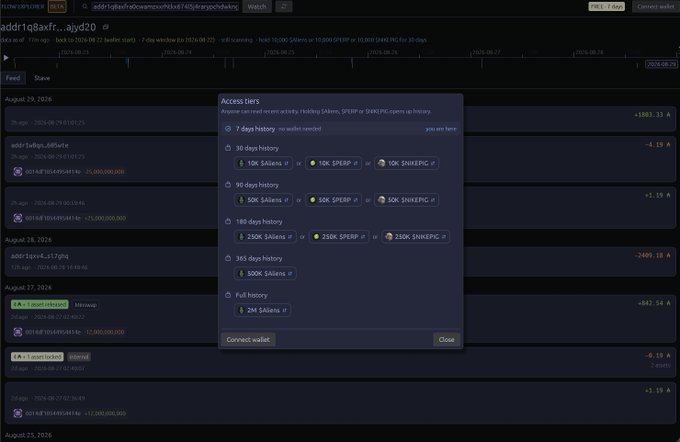Screen dimensions: 680x442
Task: Click the -2409.18 A amount
Action: (x=652, y=255)
